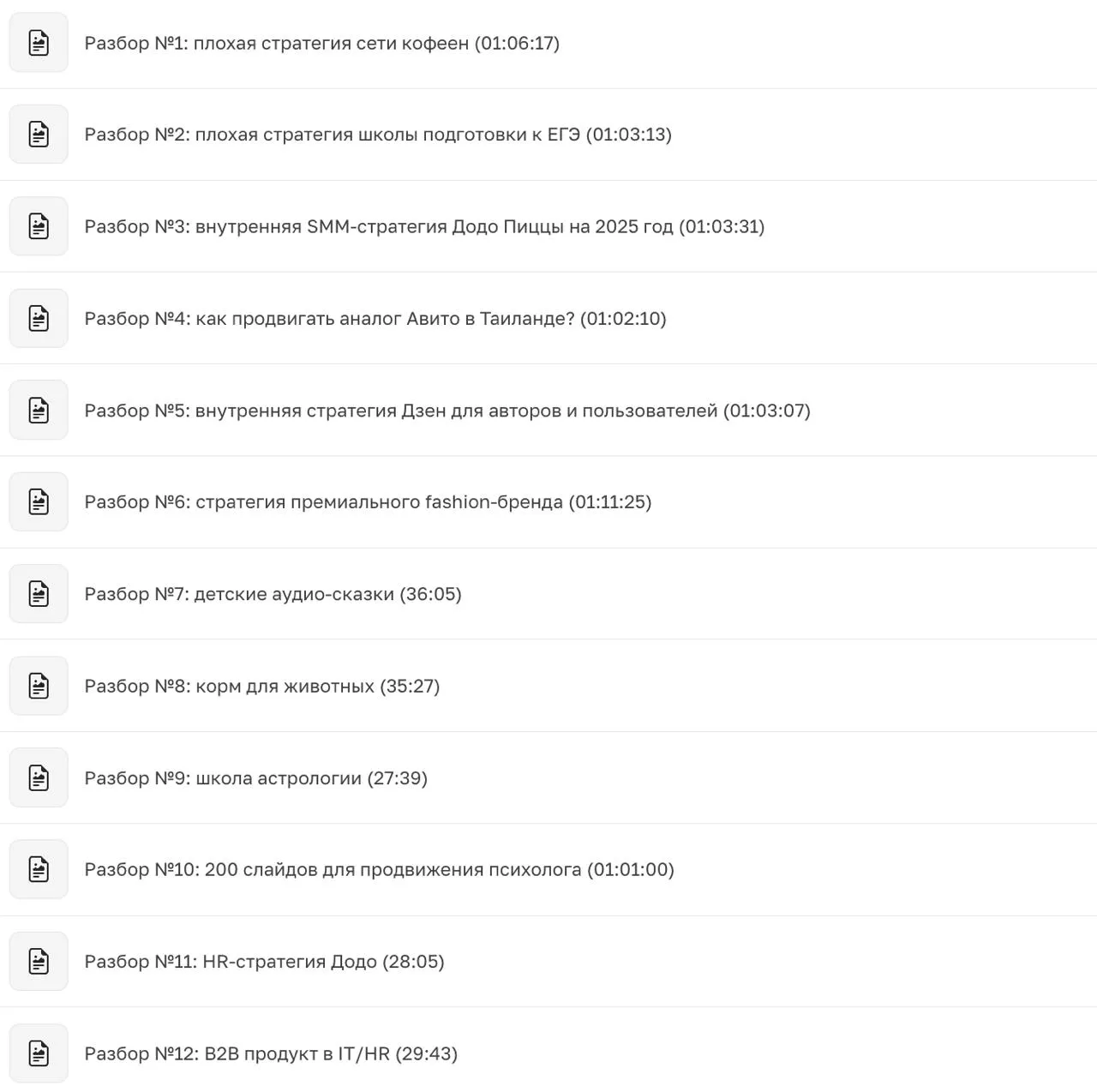1097x1092 pixels.
Task: Select the B2B продукт в IT/HR title
Action: coord(271,1053)
